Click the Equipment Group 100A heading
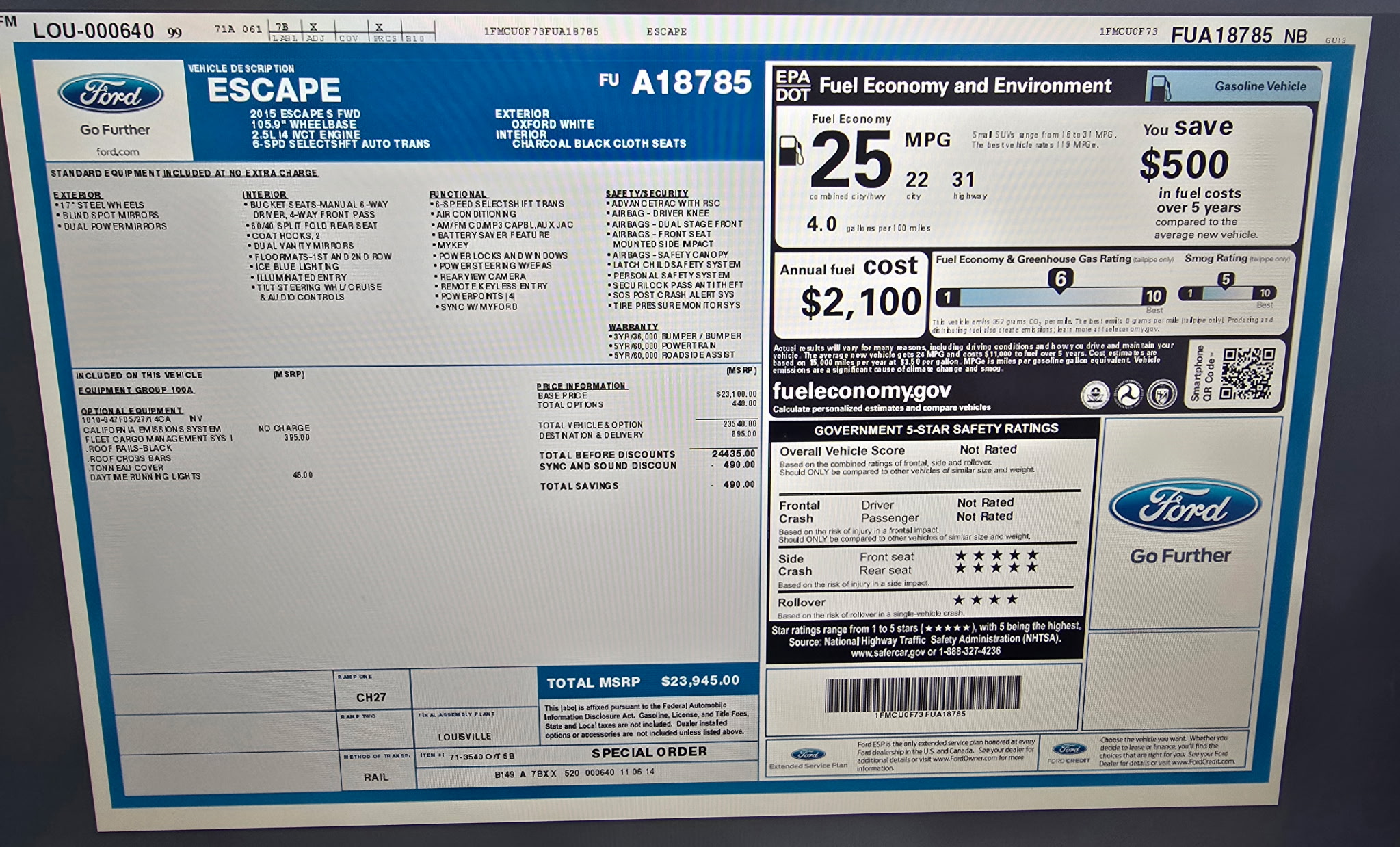The height and width of the screenshot is (847, 1400). [x=135, y=390]
